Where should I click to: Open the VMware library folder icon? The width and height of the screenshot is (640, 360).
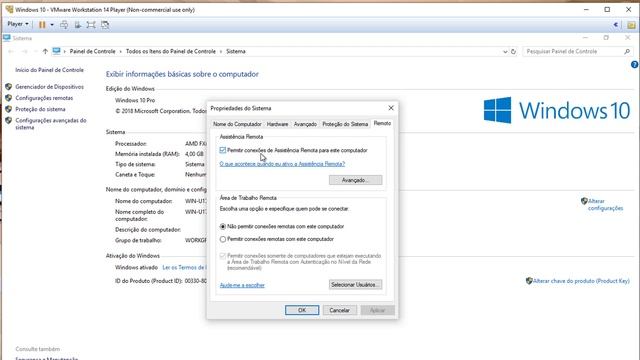tap(631, 25)
